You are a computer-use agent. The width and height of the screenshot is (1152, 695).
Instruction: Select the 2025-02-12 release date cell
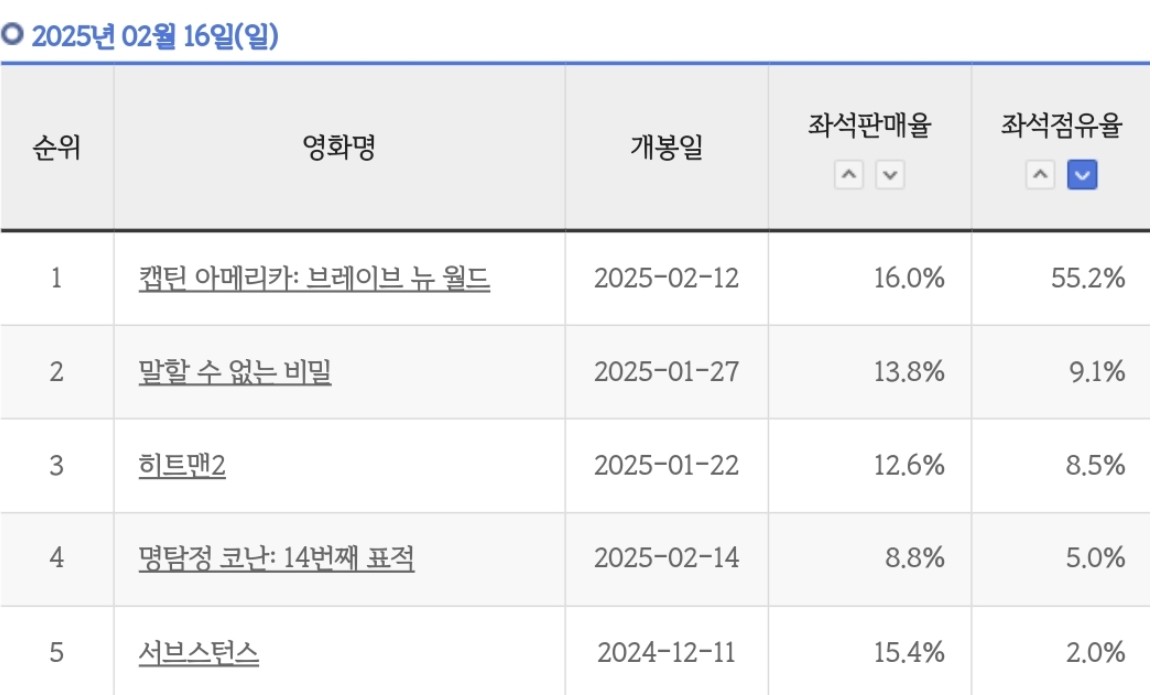point(666,278)
